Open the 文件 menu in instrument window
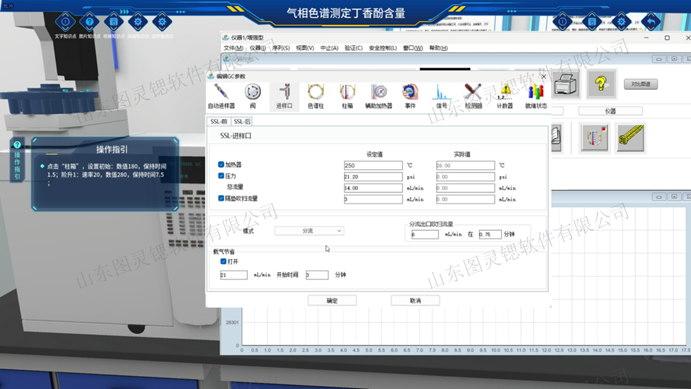Viewport: 691px width, 389px height. pyautogui.click(x=233, y=48)
